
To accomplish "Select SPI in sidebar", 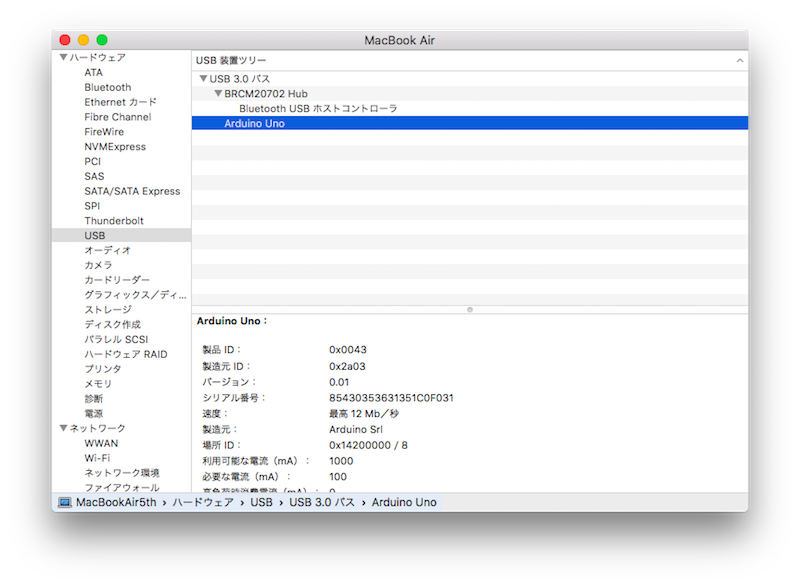I will coord(92,206).
